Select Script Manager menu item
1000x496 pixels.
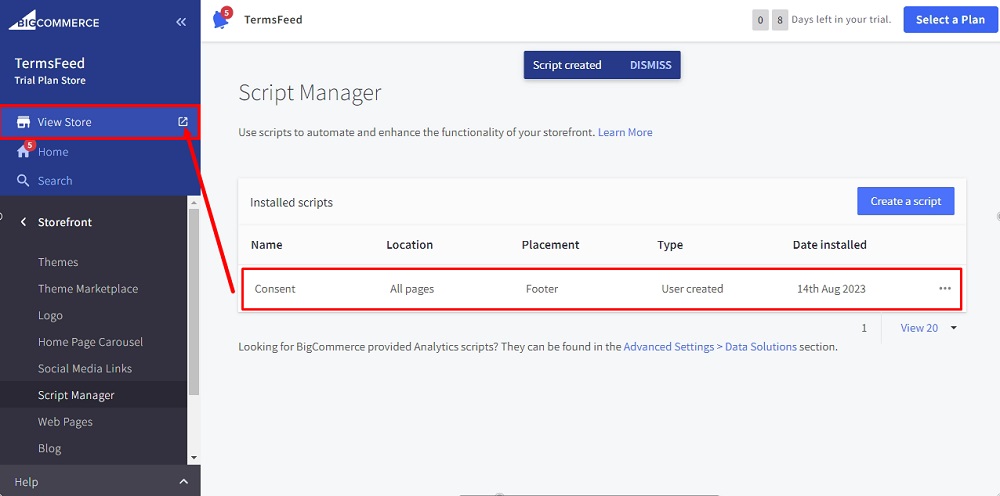tap(76, 395)
